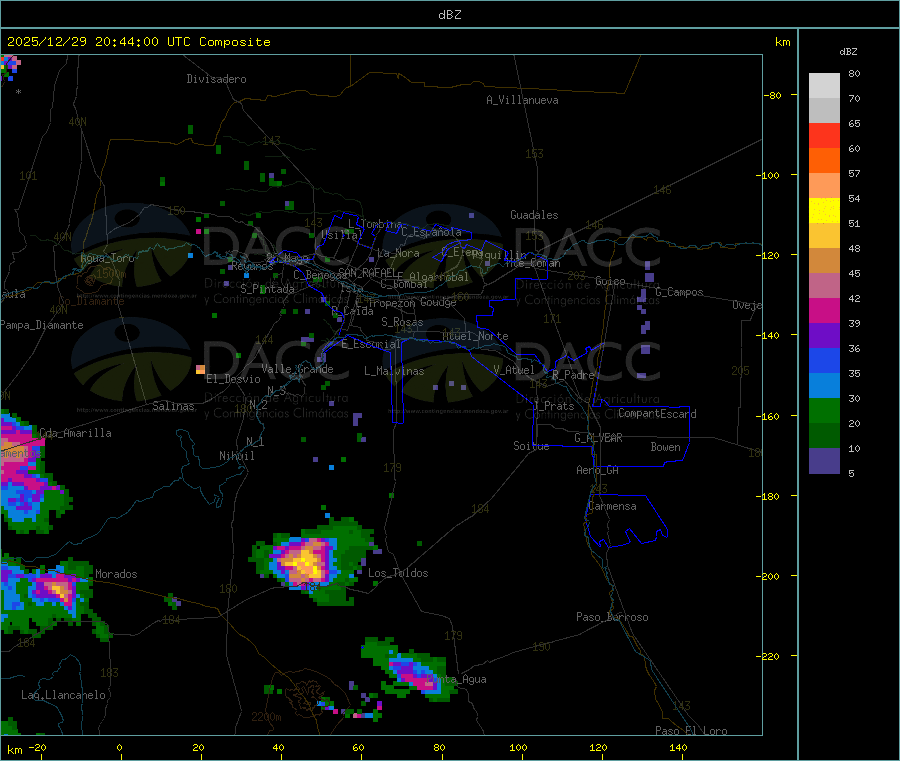
Task: Click the 2025/12/29 20:44:00 UTC Composite timestamp
Action: click(x=138, y=42)
